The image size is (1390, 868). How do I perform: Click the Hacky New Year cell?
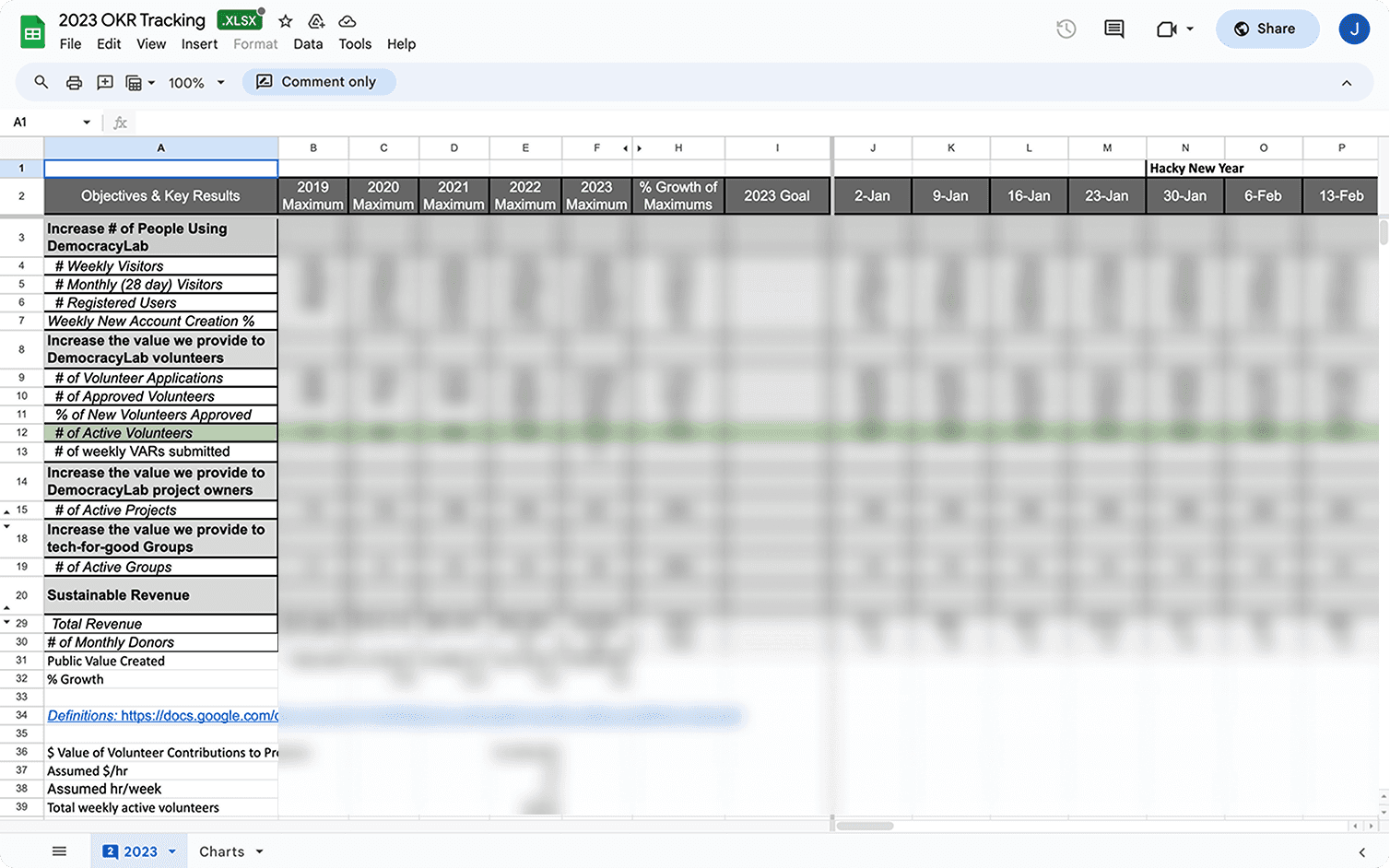click(x=1196, y=169)
